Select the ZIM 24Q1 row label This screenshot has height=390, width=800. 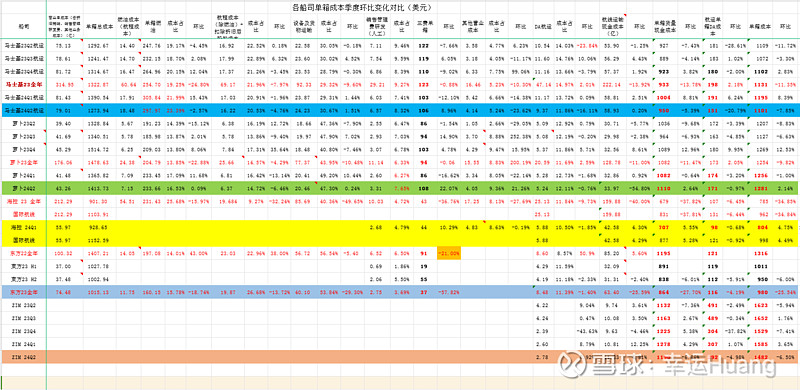click(x=23, y=344)
